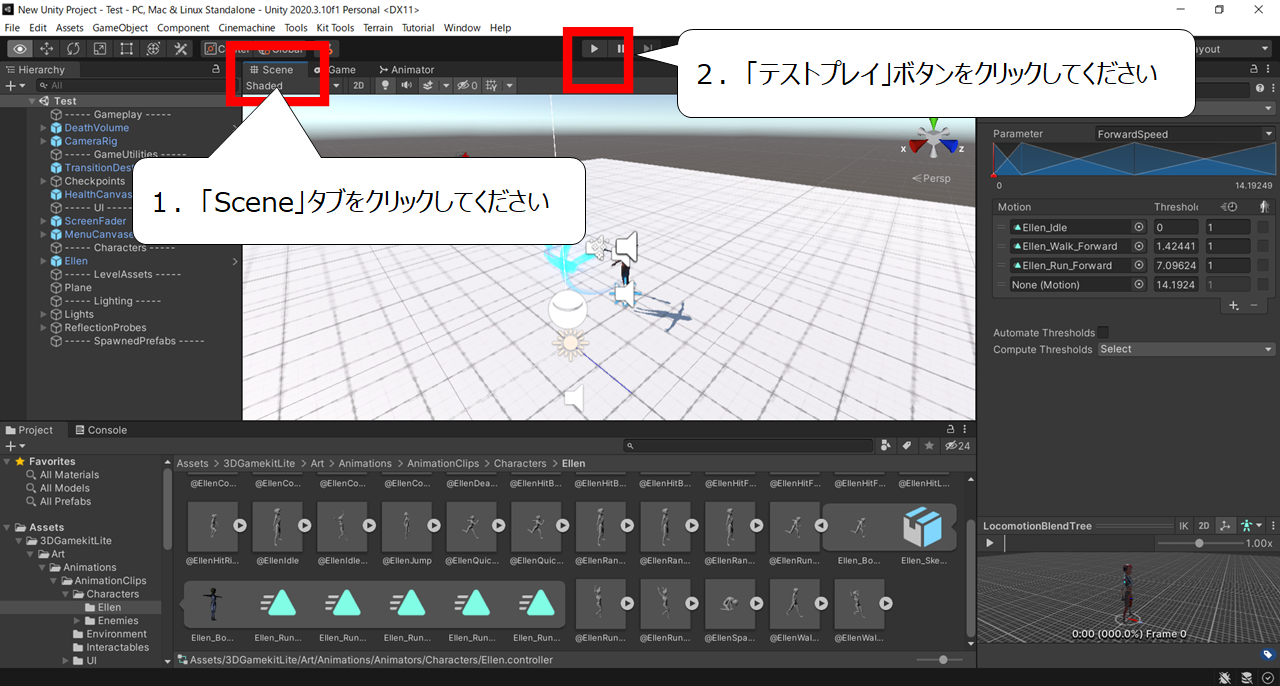The height and width of the screenshot is (686, 1280).
Task: Toggle mirror checkbox for Ellen_Walk_Forward
Action: coord(1264,246)
